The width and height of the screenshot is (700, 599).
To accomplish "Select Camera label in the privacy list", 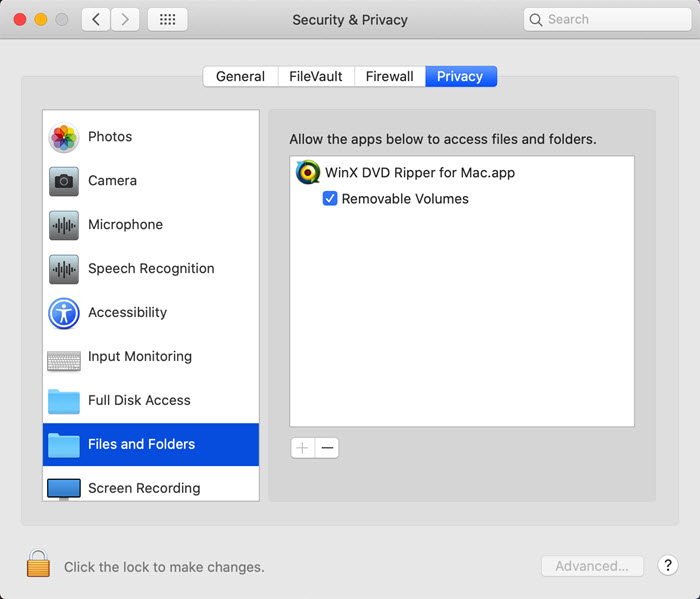I will pos(112,180).
